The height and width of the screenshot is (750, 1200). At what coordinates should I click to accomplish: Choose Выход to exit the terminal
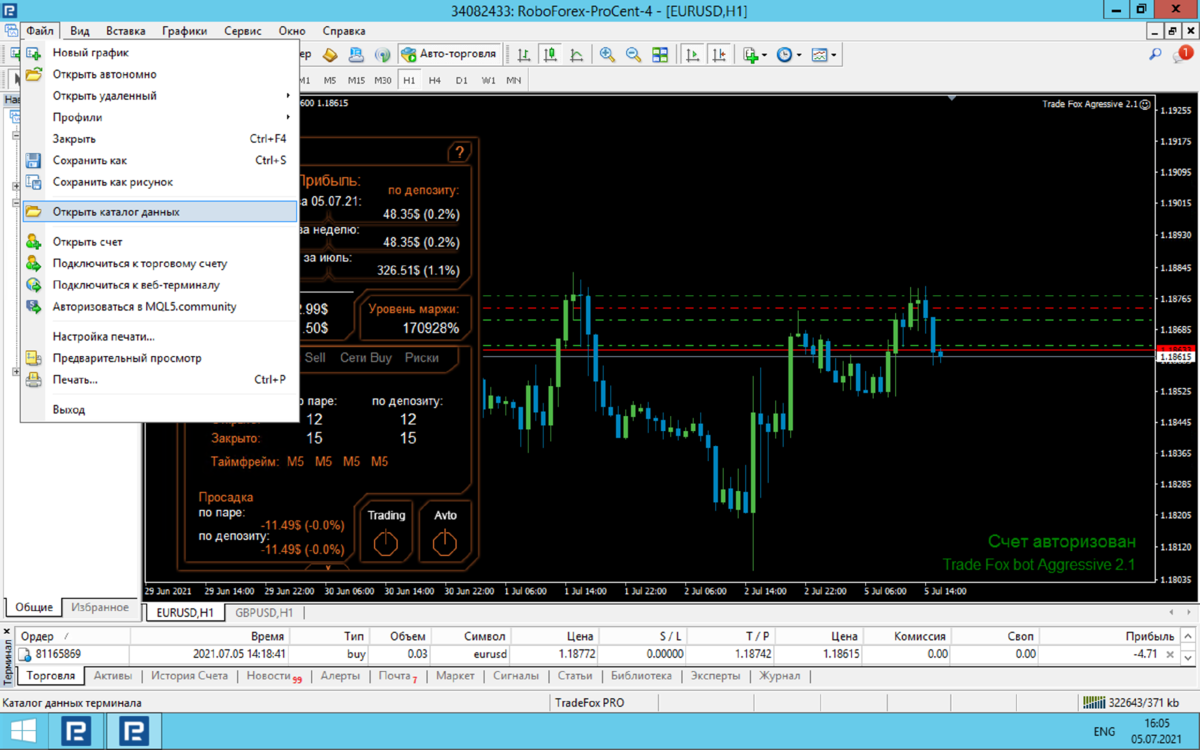pyautogui.click(x=160, y=410)
